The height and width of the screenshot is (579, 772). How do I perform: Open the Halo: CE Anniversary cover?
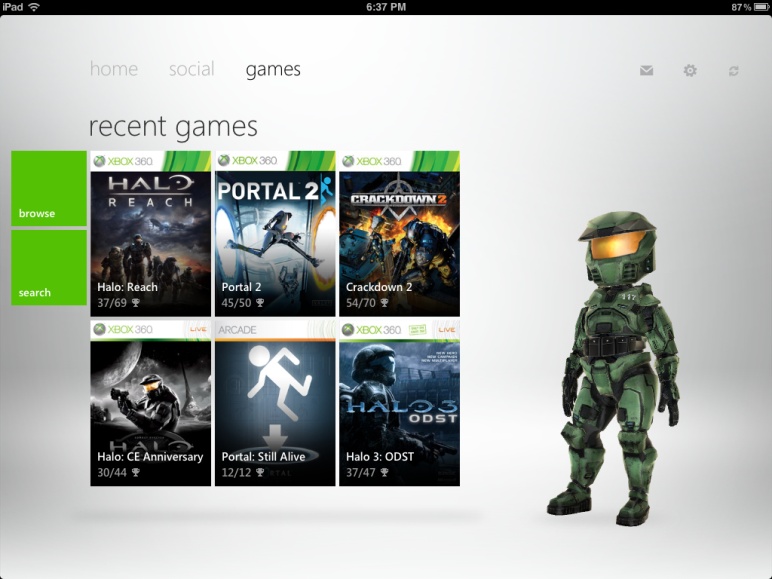click(151, 403)
